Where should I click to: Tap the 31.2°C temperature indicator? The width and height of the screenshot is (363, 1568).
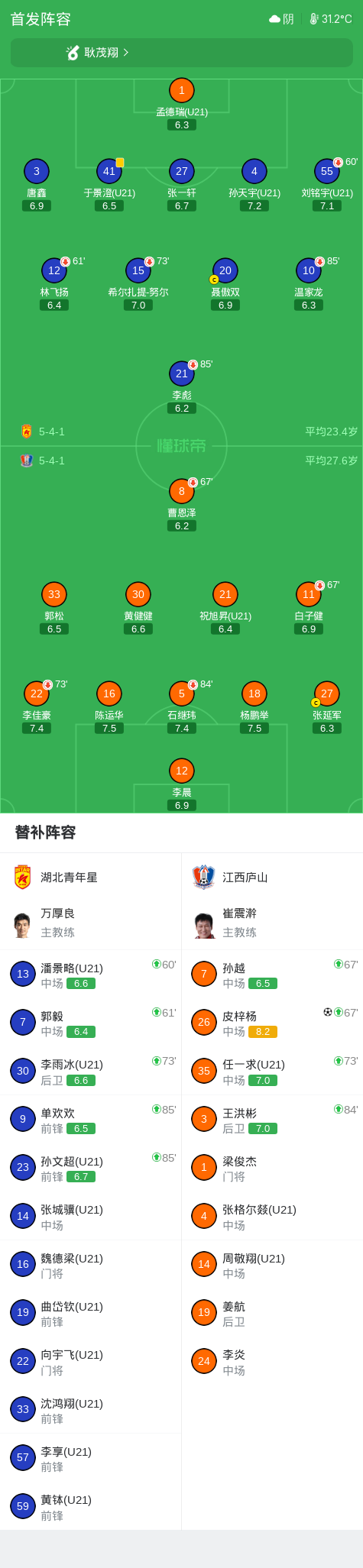point(331,19)
